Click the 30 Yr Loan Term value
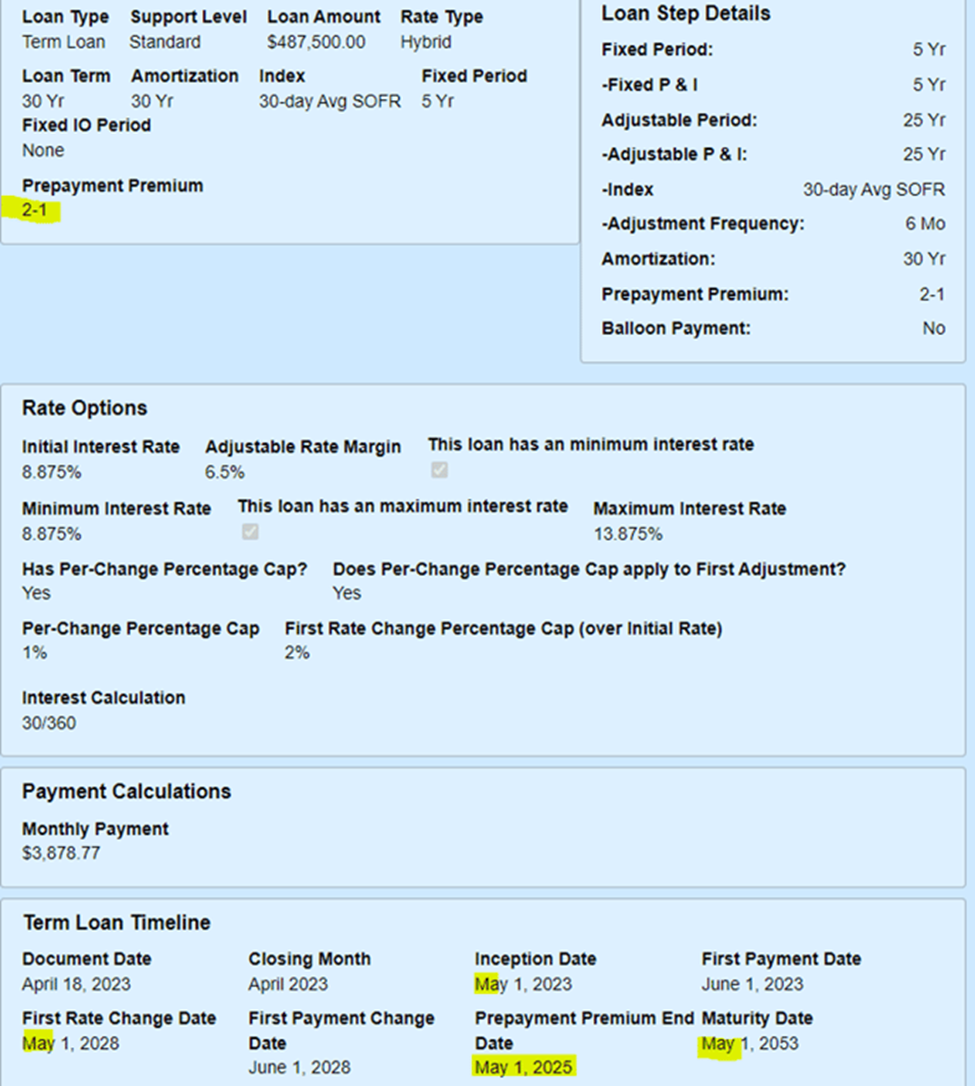The height and width of the screenshot is (1086, 975). 43,101
